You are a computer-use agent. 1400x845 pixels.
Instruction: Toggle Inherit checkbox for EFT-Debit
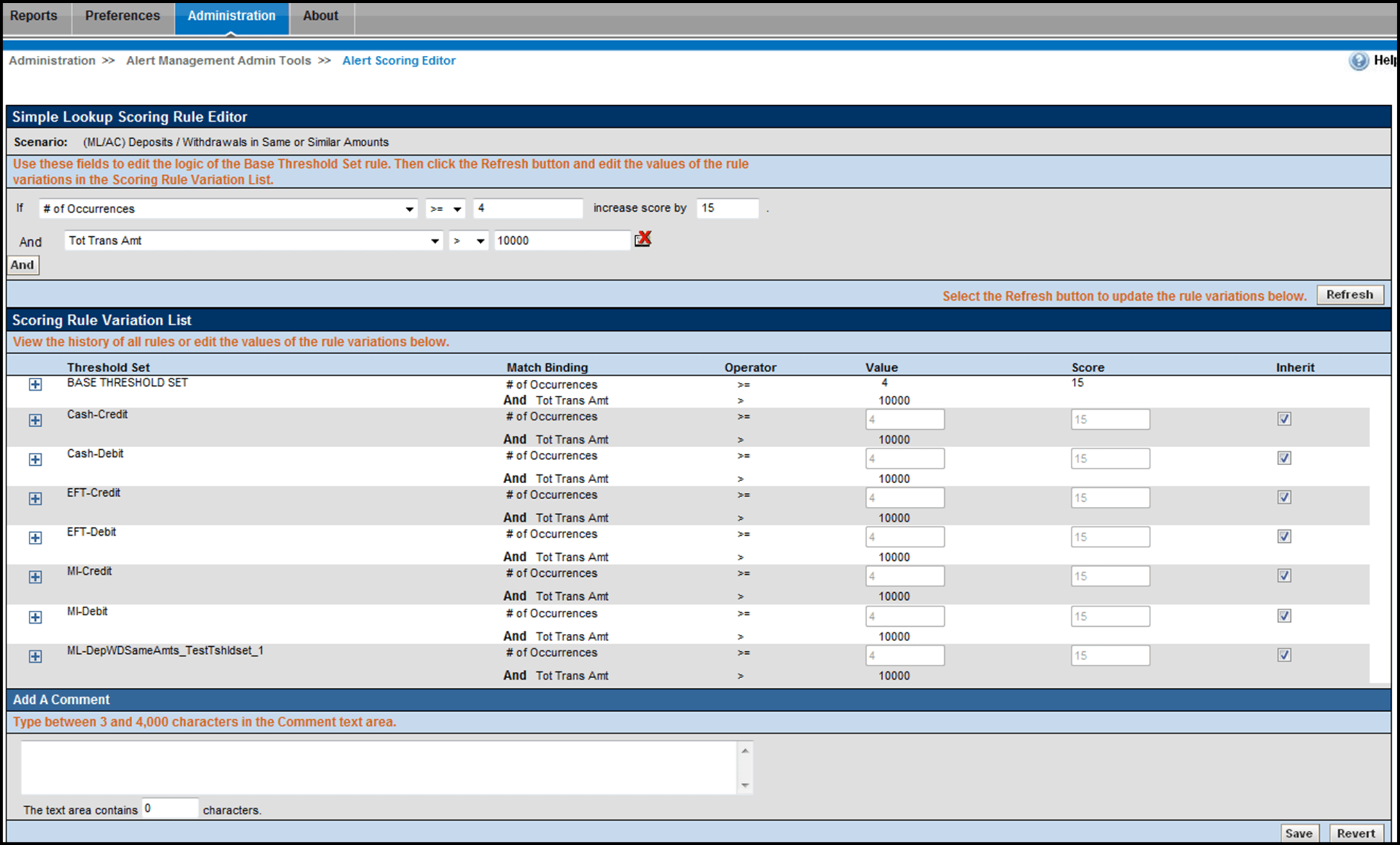pos(1284,536)
